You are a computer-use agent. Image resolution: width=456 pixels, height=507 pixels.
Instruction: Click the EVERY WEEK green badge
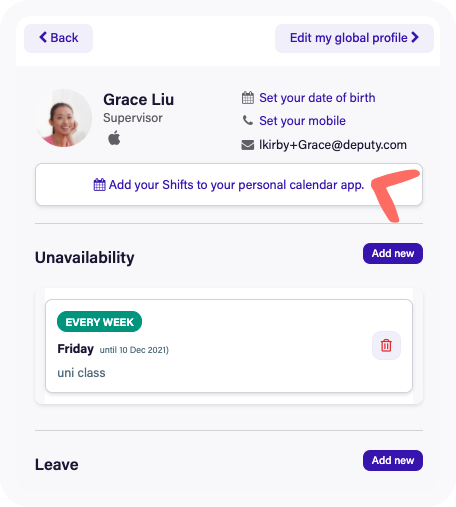[99, 322]
